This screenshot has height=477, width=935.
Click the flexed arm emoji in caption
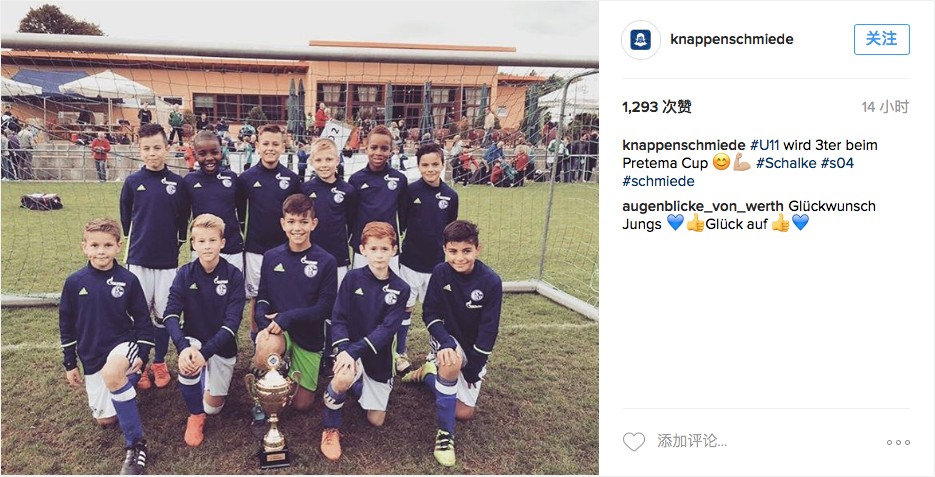(x=741, y=162)
